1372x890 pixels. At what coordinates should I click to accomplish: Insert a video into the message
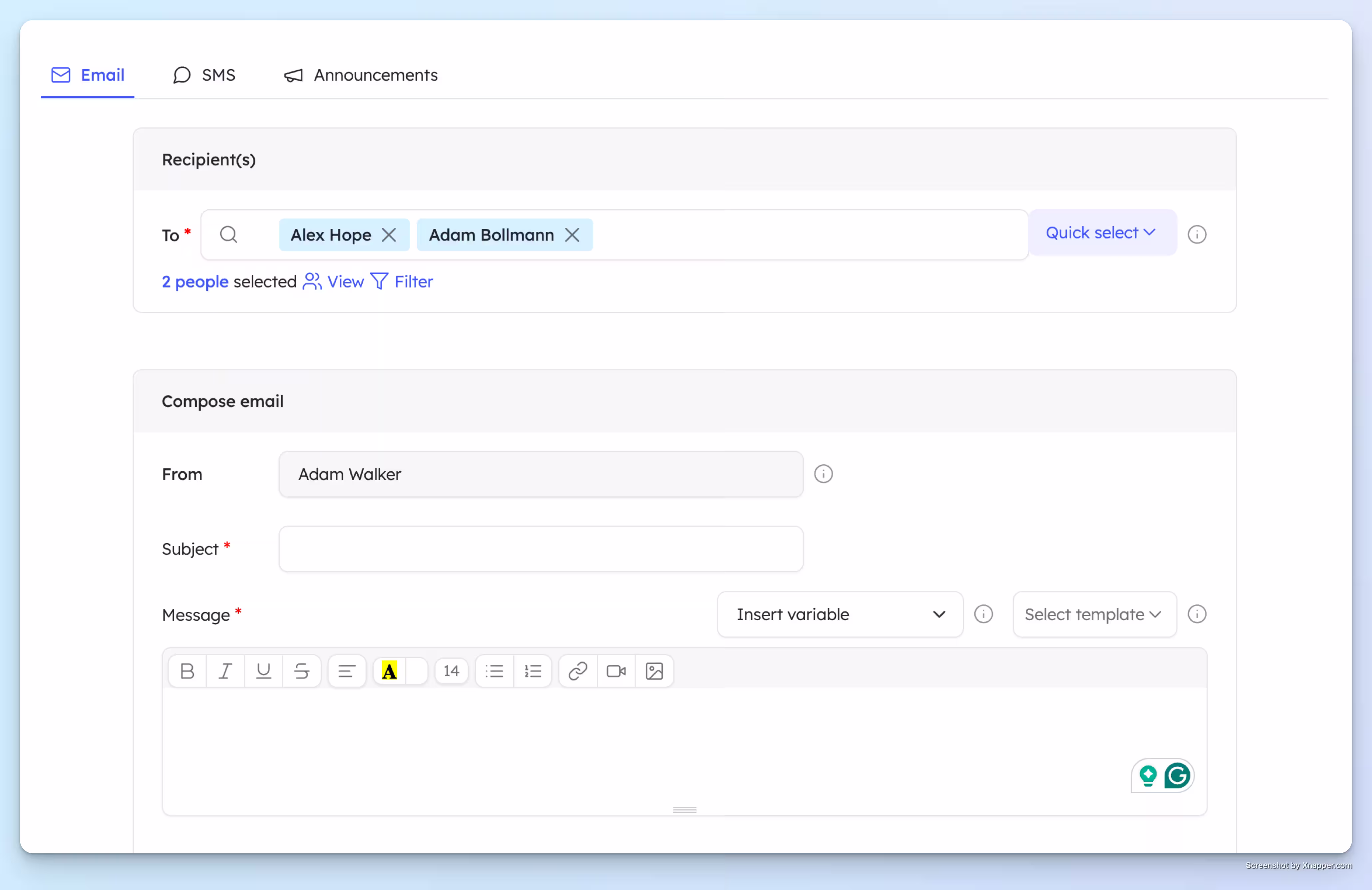click(x=616, y=671)
